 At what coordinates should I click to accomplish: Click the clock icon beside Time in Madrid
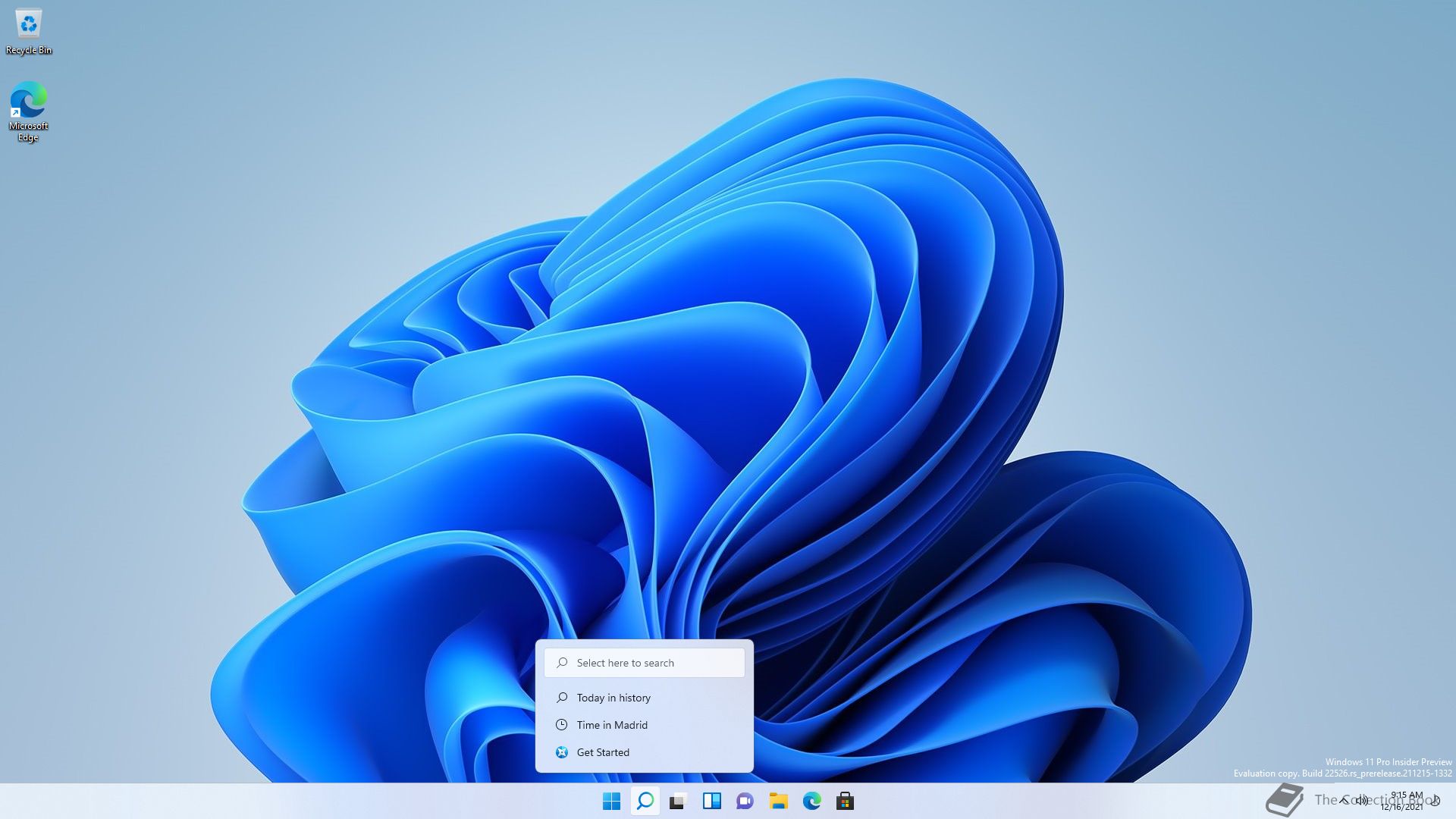tap(562, 725)
